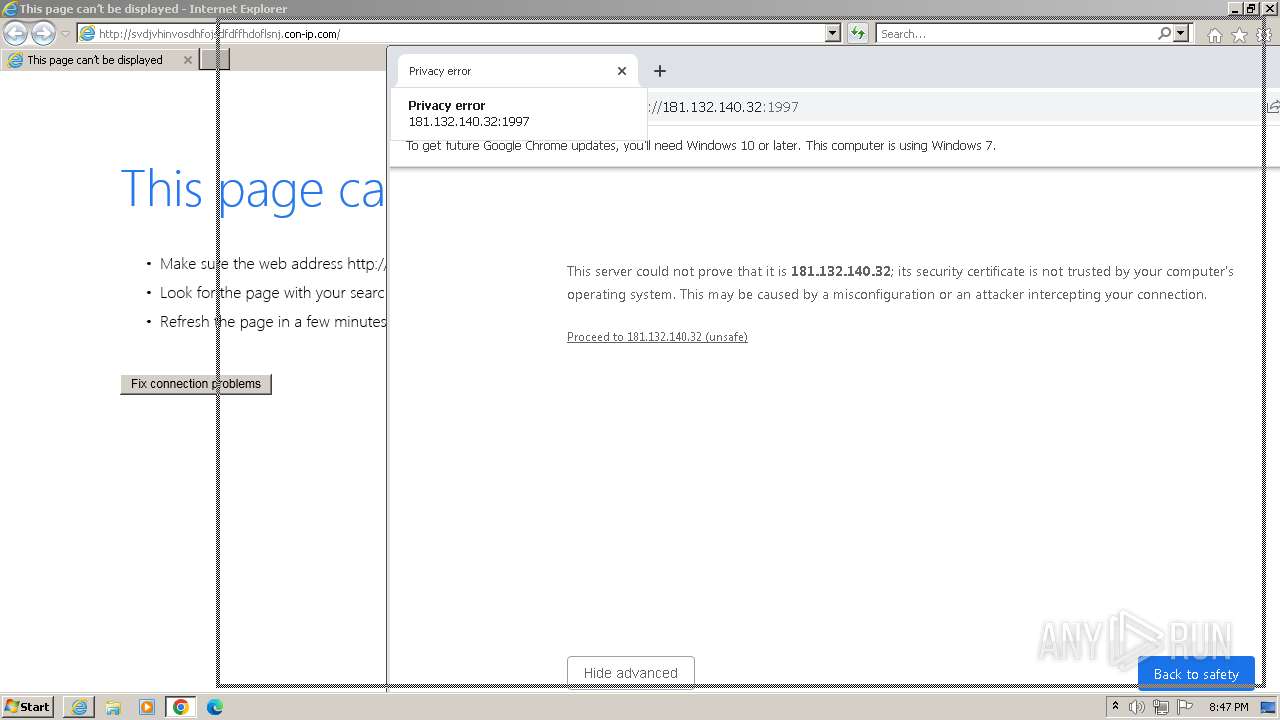The width and height of the screenshot is (1280, 720).
Task: Click the Windows 7 Chrome update notice
Action: pos(700,145)
